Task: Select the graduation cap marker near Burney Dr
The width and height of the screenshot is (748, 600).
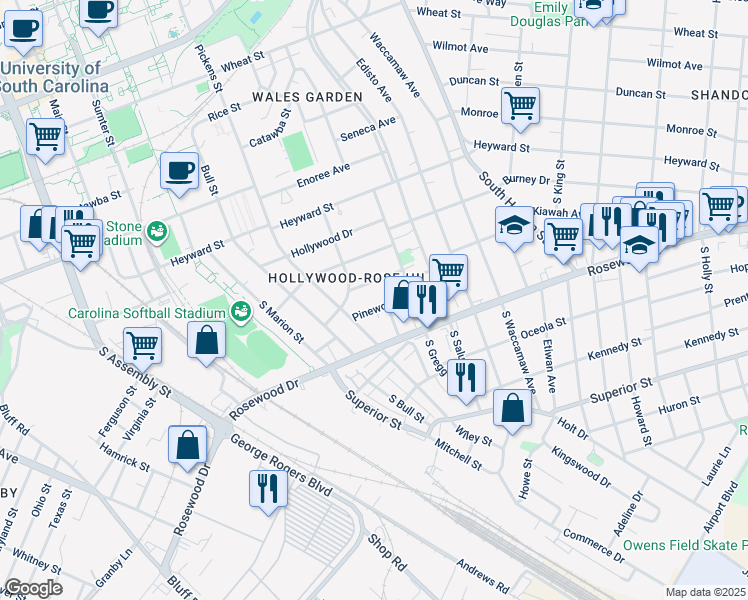Action: pyautogui.click(x=514, y=226)
